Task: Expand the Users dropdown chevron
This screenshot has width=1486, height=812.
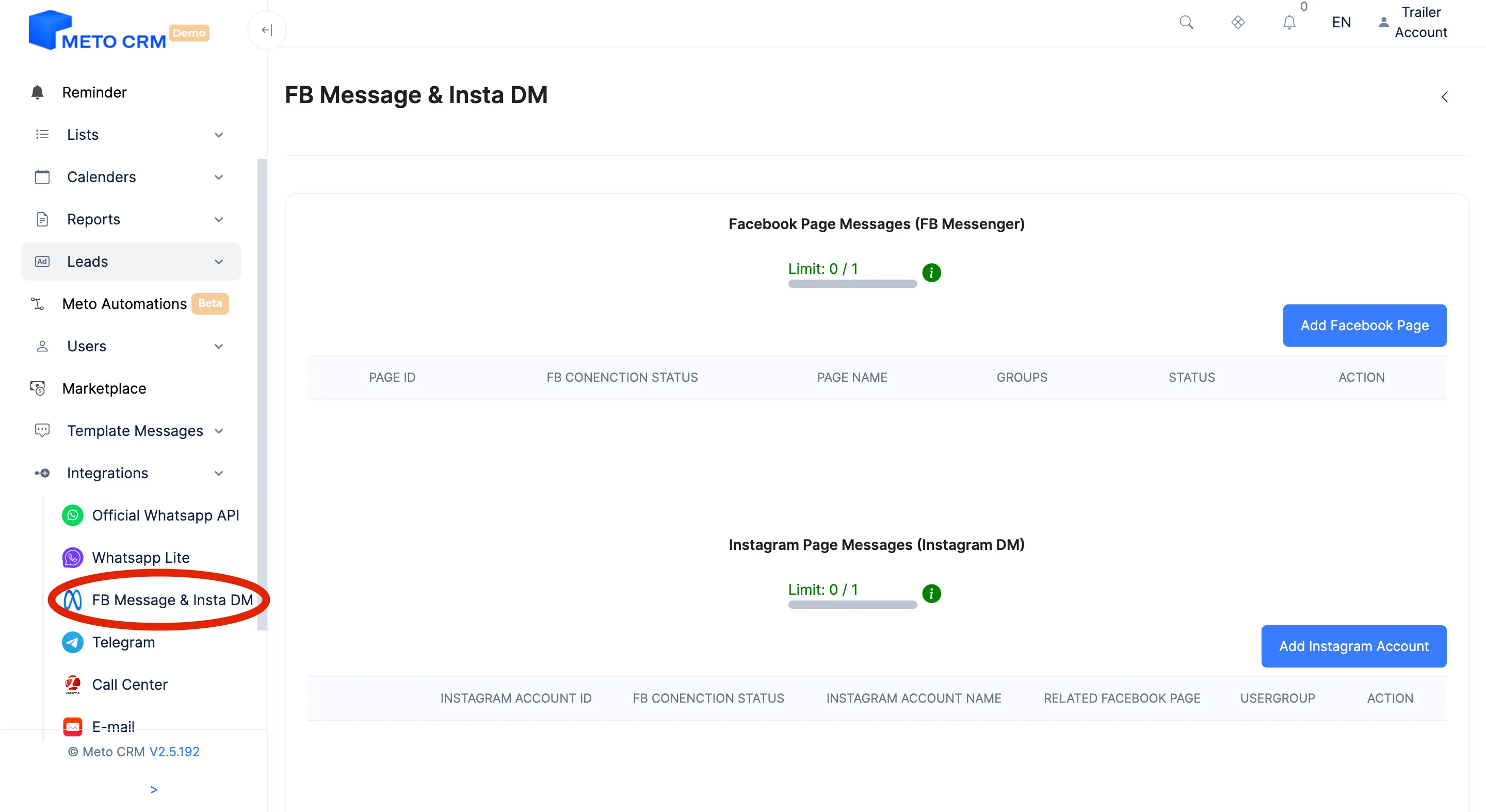Action: pos(219,347)
